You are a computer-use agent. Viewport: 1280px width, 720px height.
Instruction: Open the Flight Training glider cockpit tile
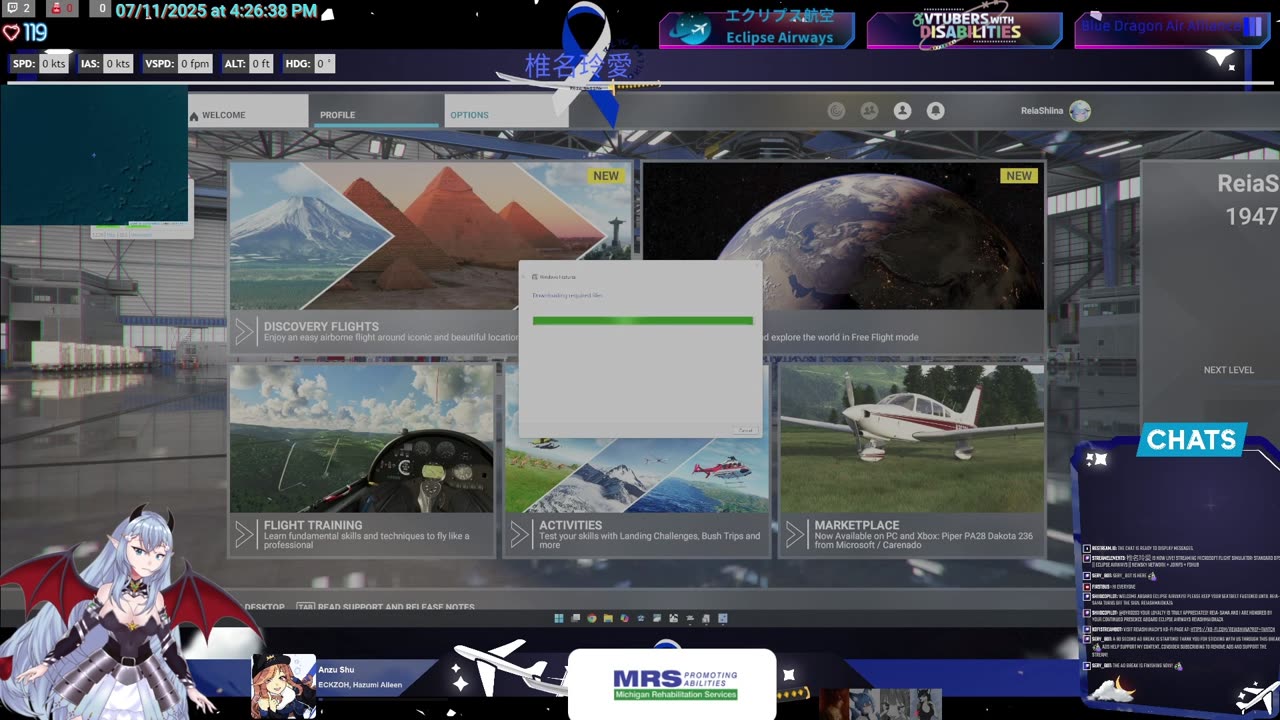pyautogui.click(x=362, y=439)
